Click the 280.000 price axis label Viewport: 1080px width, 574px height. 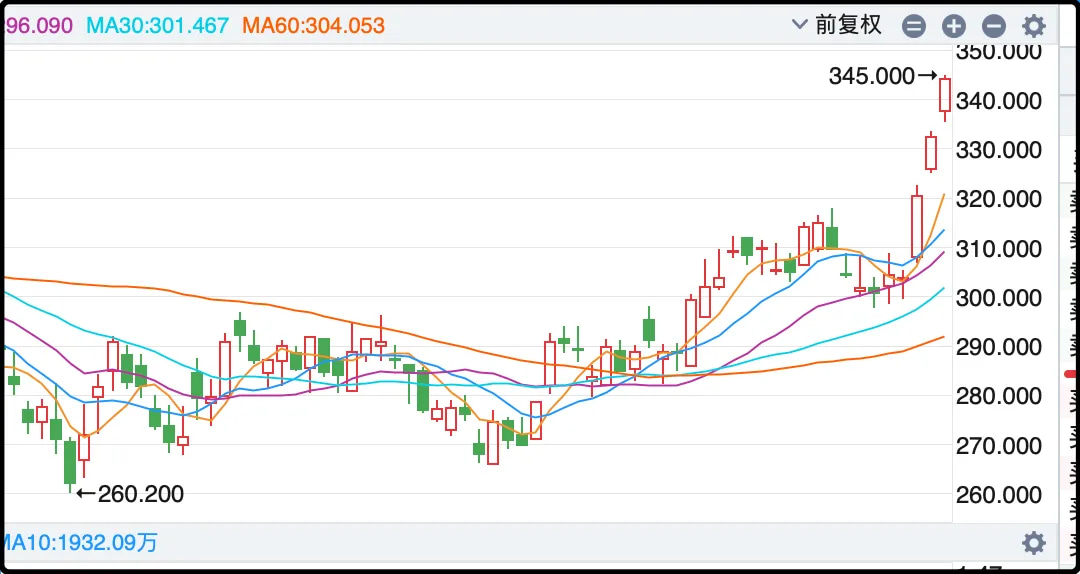999,397
